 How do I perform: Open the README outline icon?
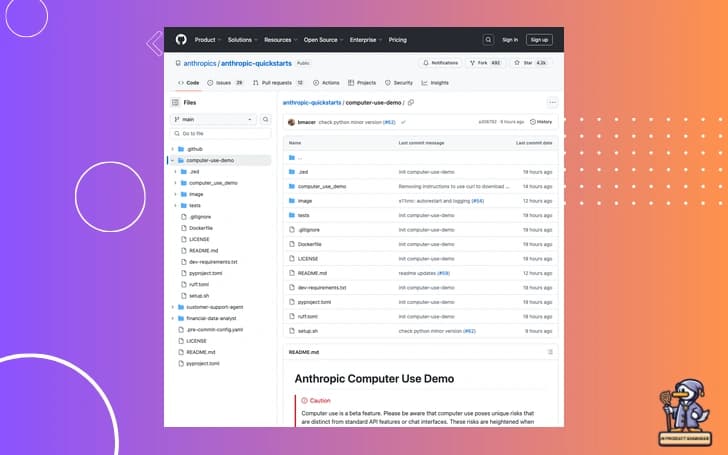(x=550, y=352)
